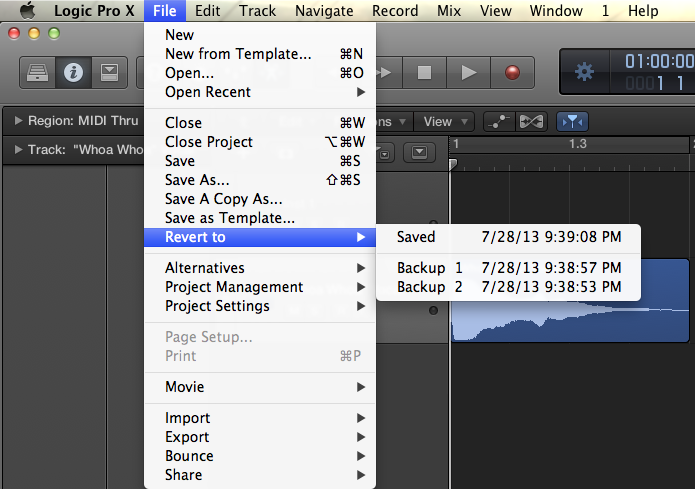
Task: Open the LCD gear settings icon
Action: click(x=584, y=72)
